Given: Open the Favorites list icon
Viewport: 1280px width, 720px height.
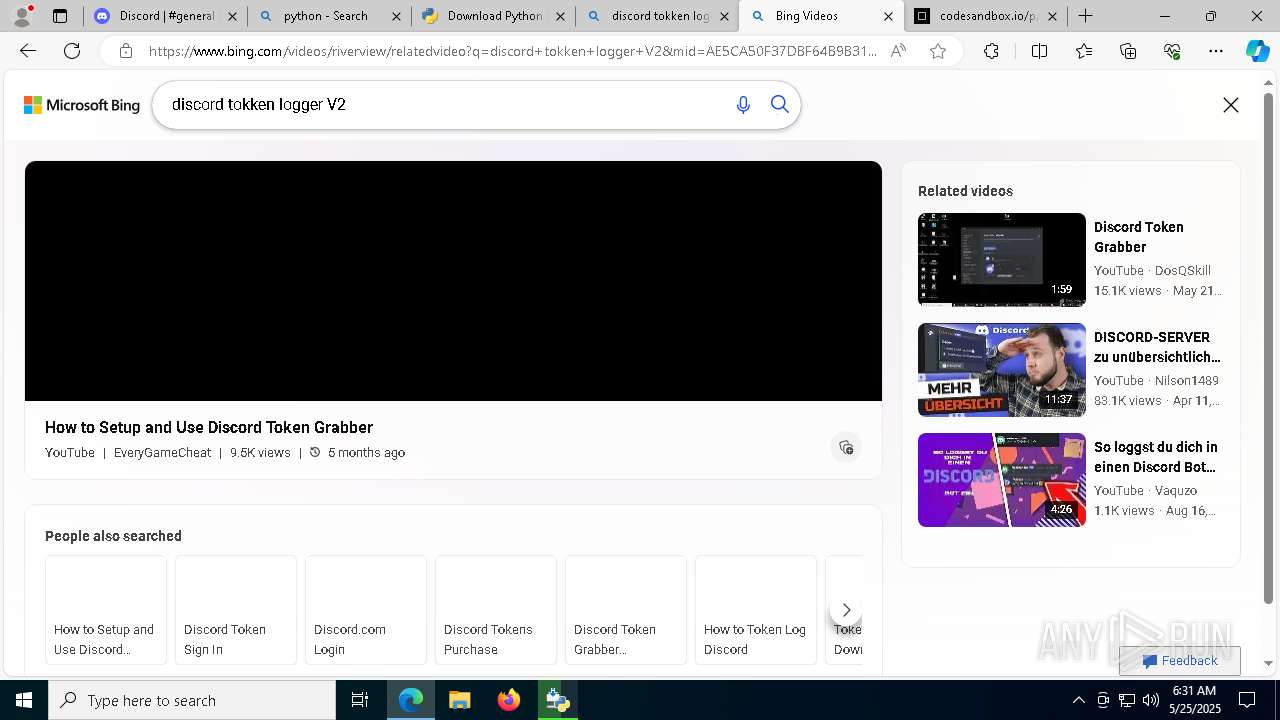Looking at the screenshot, I should point(1084,51).
